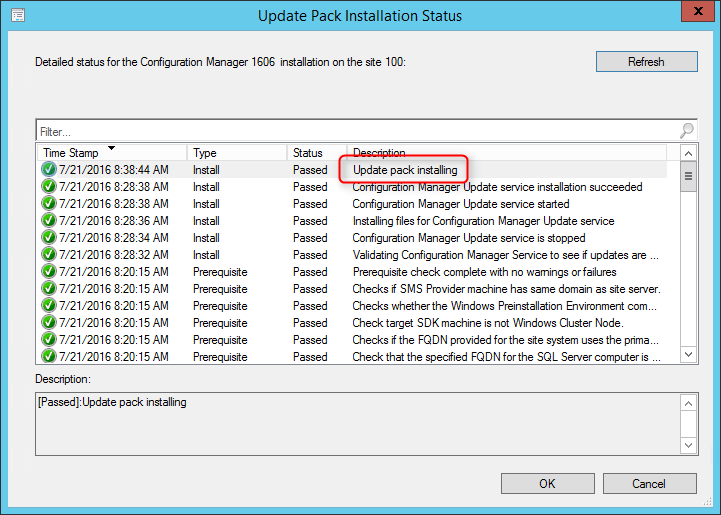Image resolution: width=721 pixels, height=515 pixels.
Task: Confirm with the OK button
Action: (x=548, y=484)
